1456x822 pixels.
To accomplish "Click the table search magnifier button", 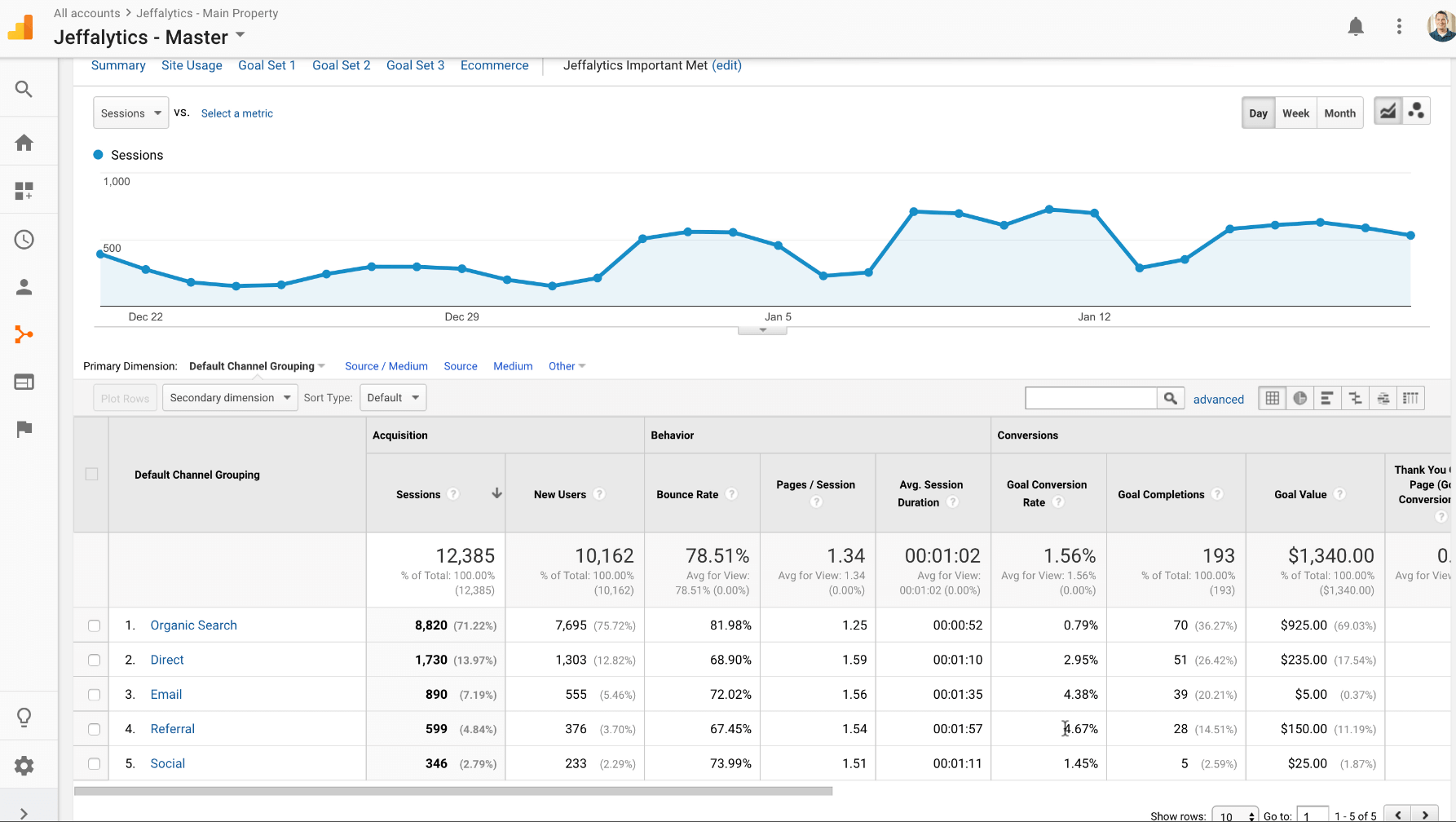I will point(1170,398).
